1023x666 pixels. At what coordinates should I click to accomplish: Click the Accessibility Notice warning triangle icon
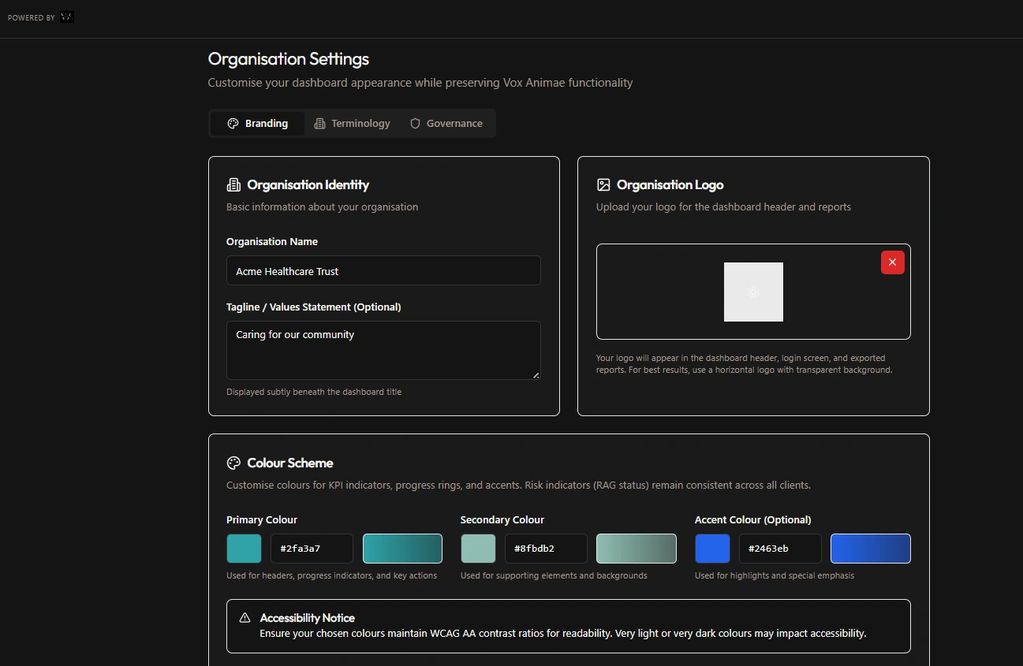[245, 618]
